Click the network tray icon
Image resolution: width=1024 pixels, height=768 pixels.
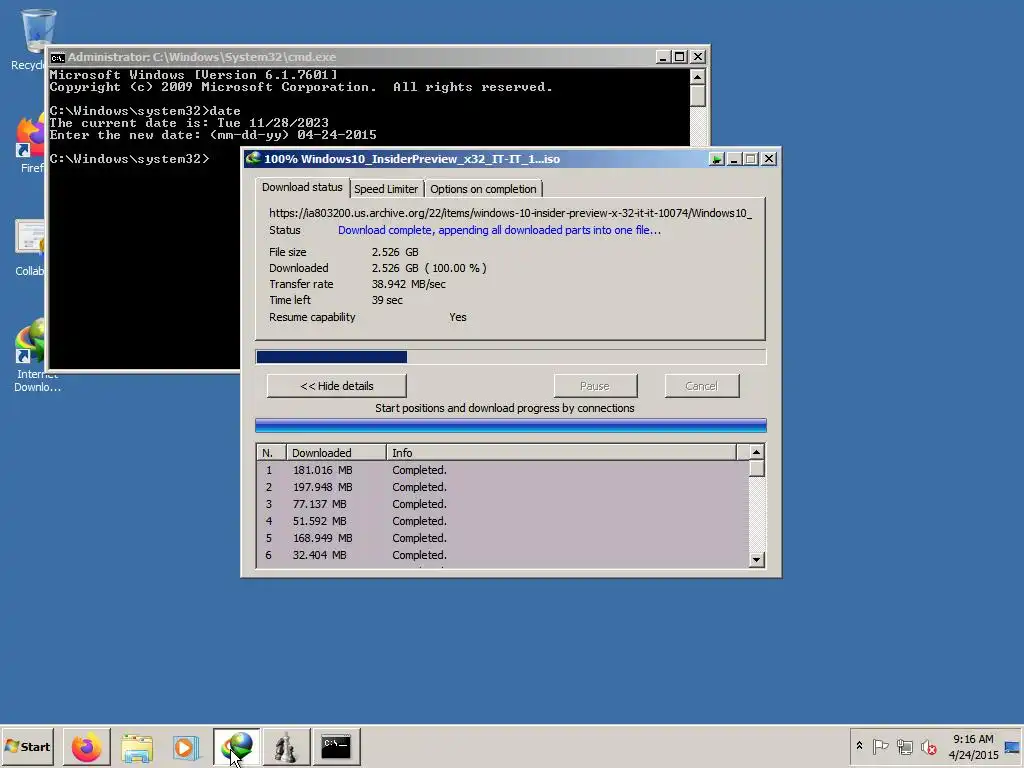coord(904,746)
